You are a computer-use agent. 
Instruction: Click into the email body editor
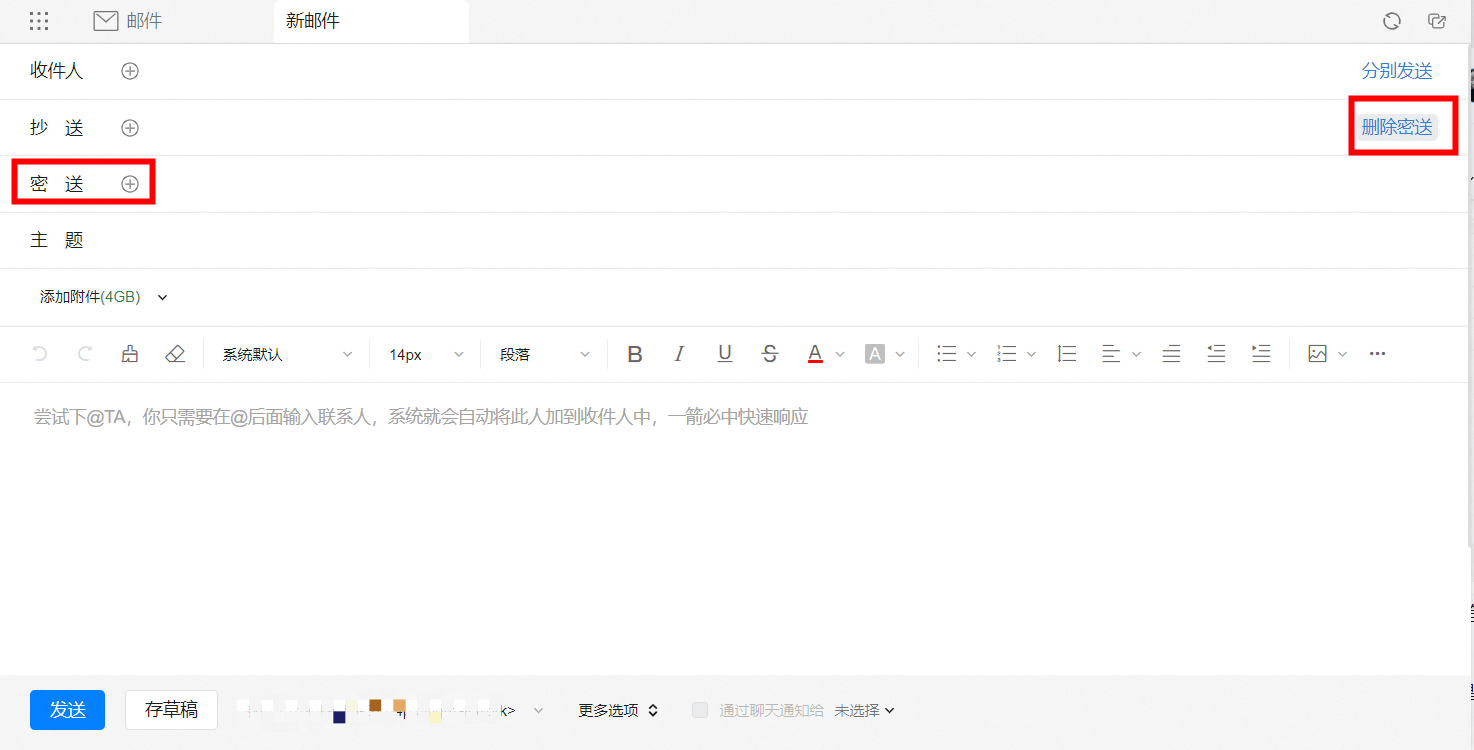tap(735, 528)
